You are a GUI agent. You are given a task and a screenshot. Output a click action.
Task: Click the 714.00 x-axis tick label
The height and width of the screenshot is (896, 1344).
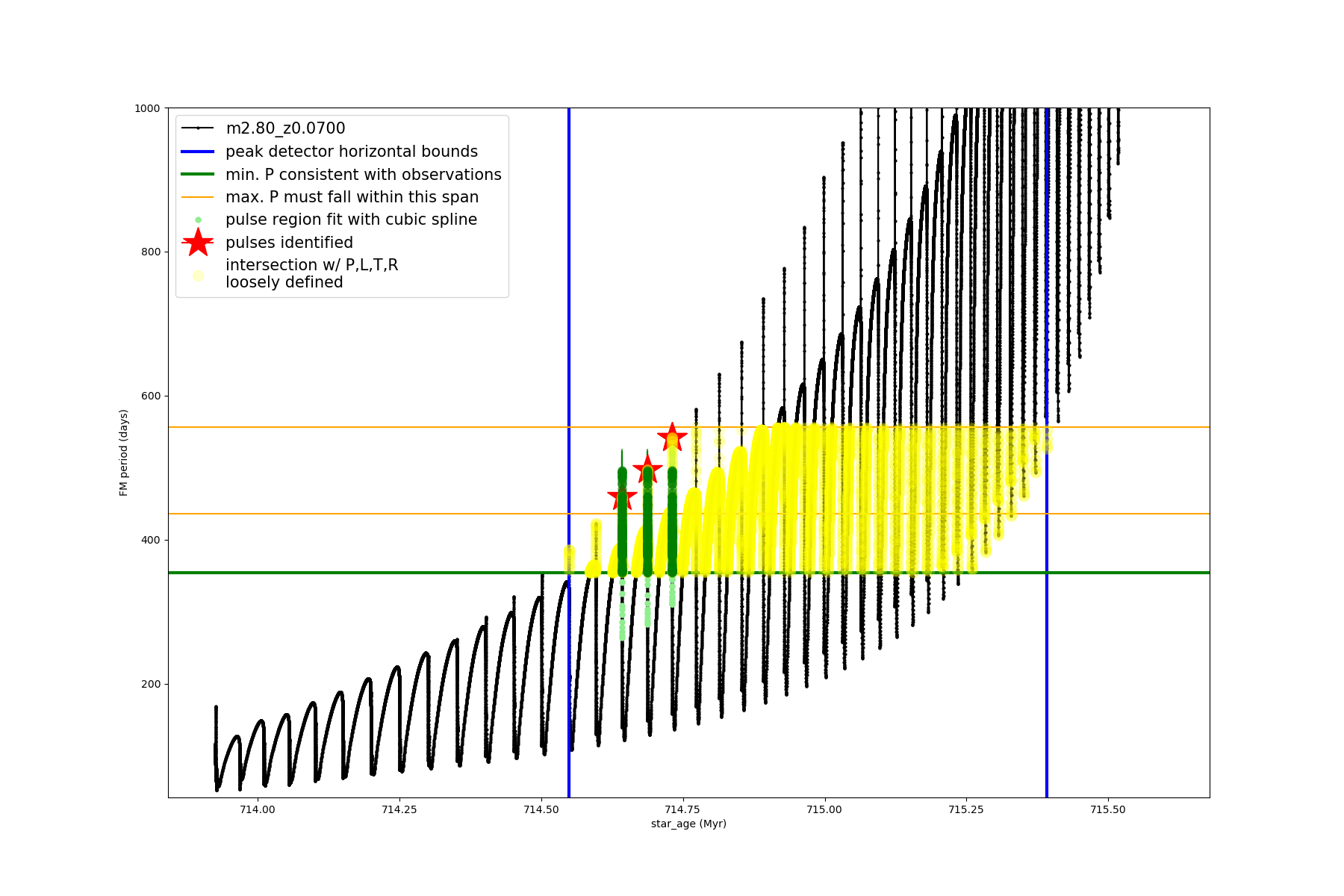pos(257,809)
